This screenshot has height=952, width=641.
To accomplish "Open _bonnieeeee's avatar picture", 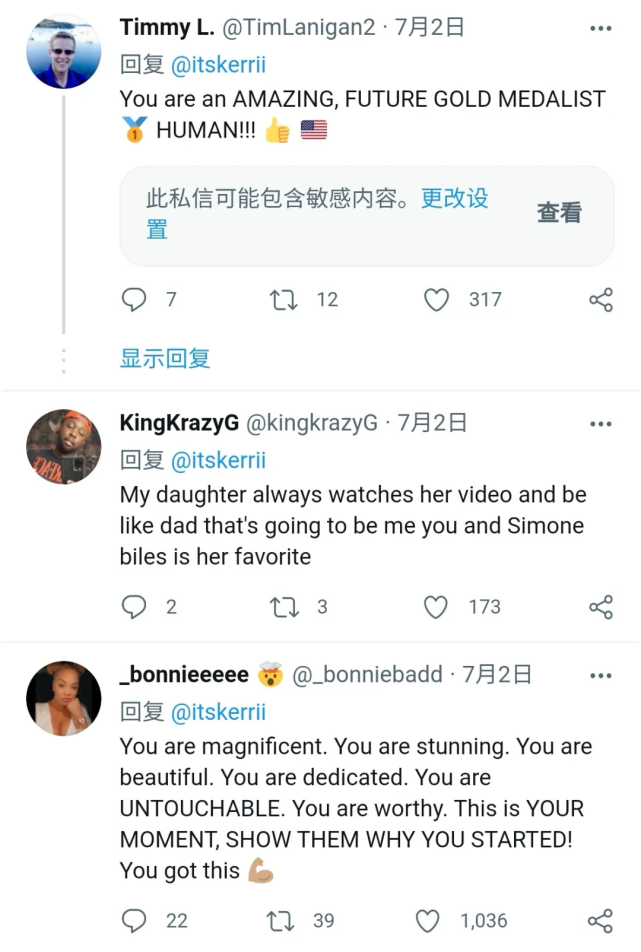I will pyautogui.click(x=63, y=697).
